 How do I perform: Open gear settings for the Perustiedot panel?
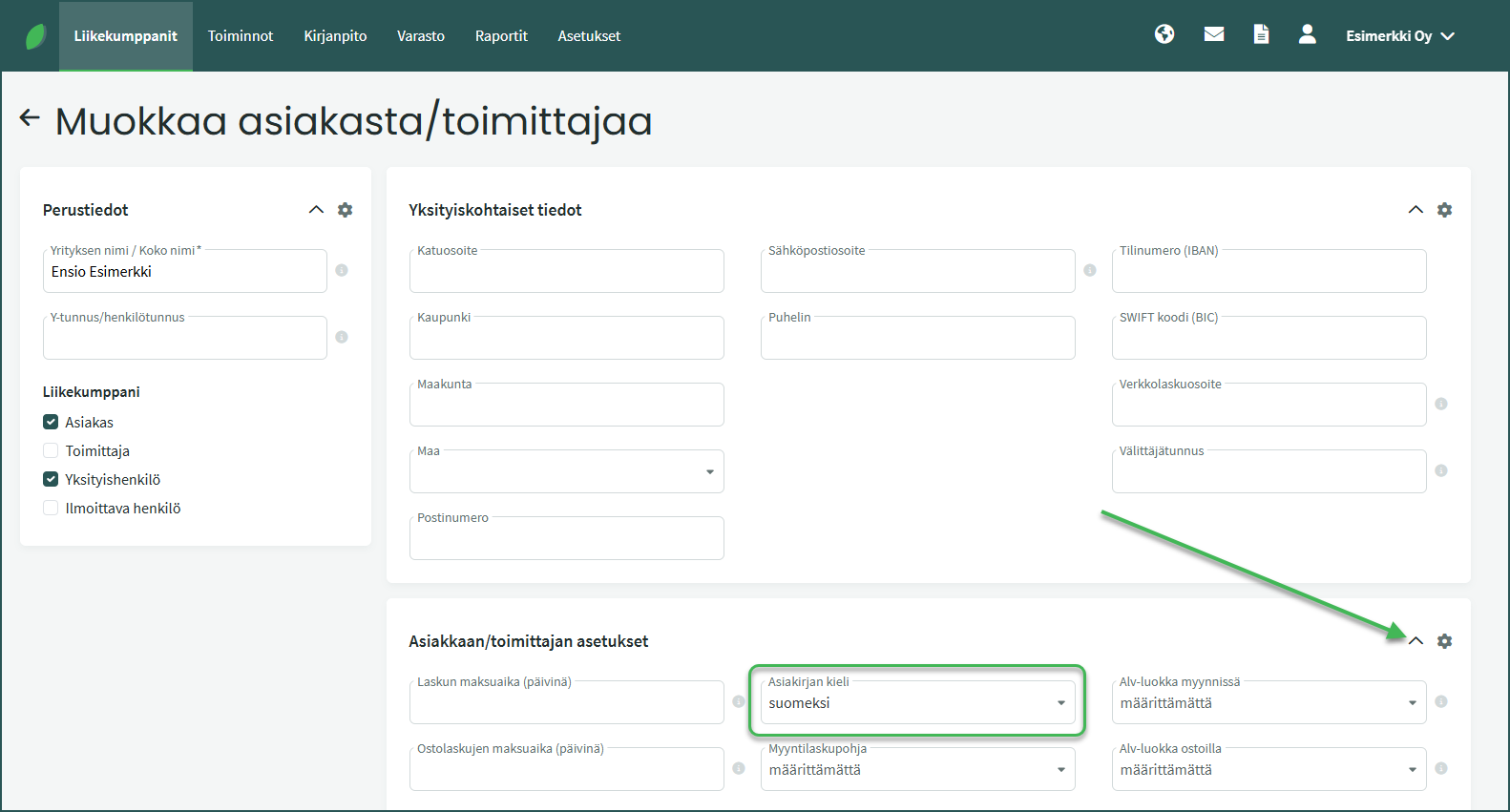point(346,210)
